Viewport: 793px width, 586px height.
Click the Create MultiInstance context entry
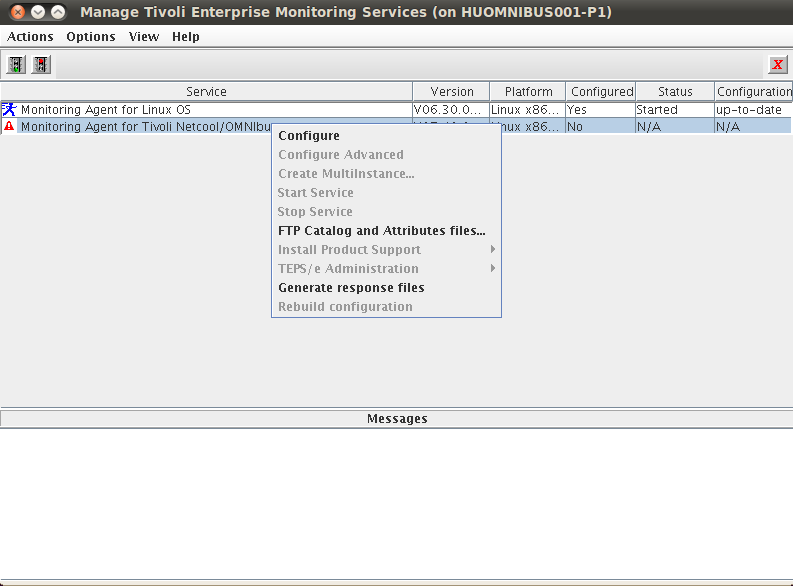coord(386,173)
